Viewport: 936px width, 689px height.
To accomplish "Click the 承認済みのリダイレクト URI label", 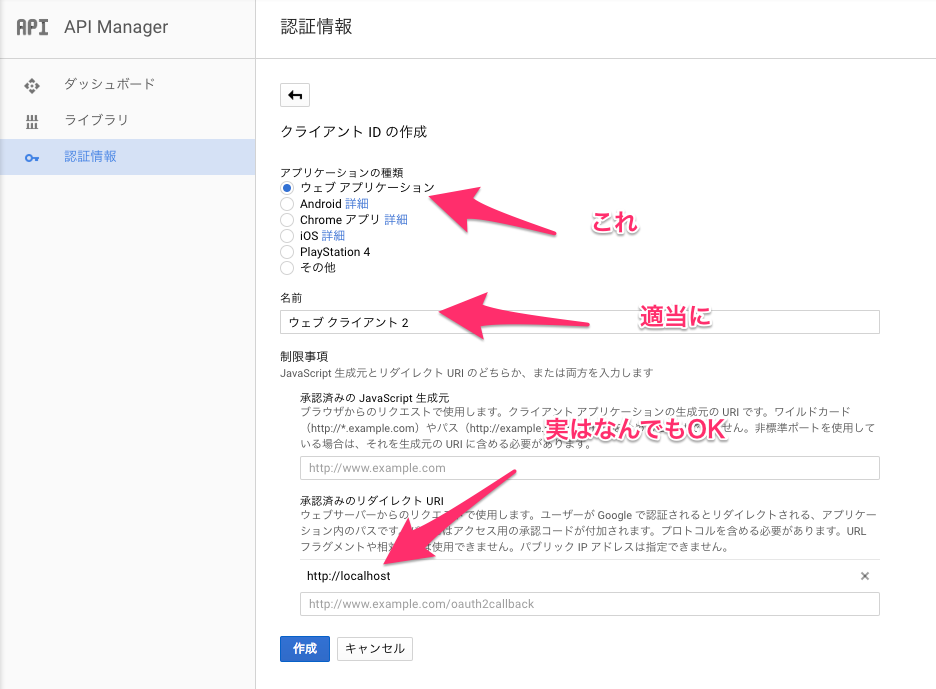I will coord(372,500).
